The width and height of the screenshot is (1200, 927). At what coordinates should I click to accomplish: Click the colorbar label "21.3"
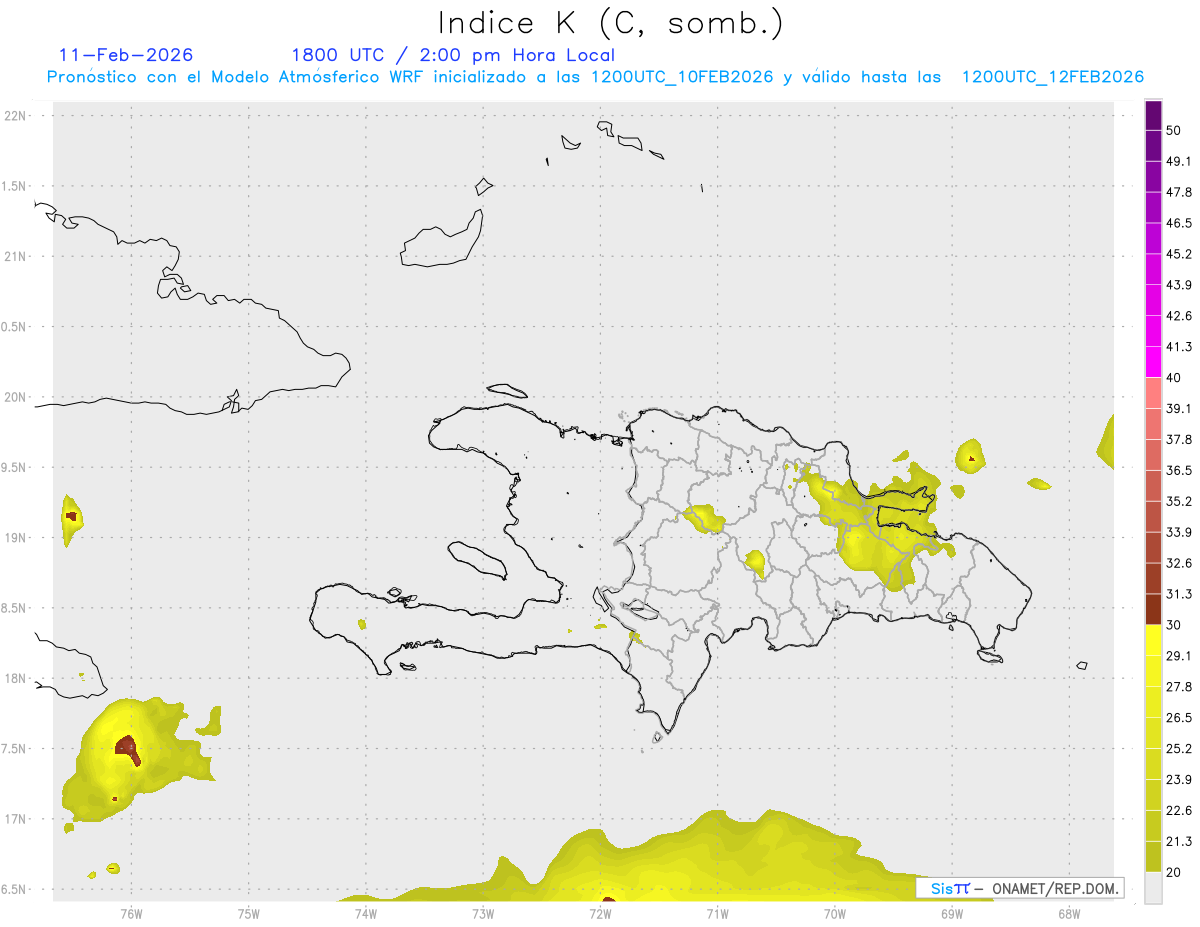click(x=1179, y=842)
